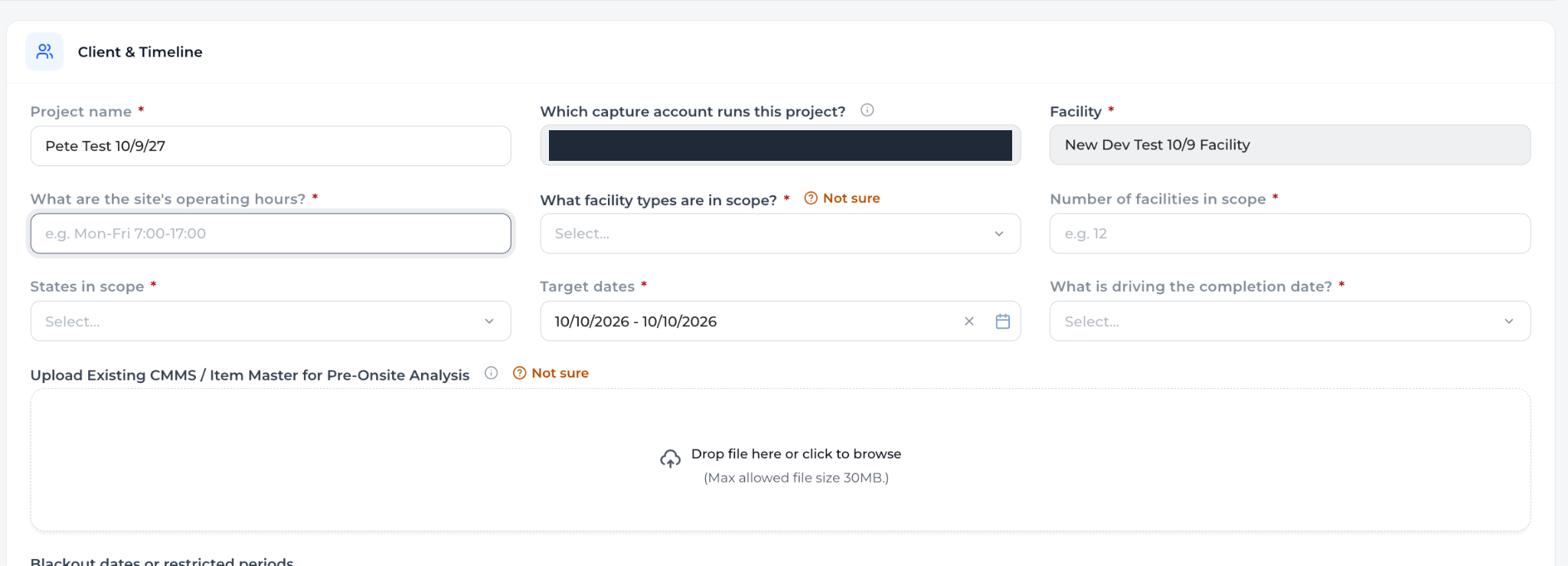Click 'Which capture account runs this project?' label
Screen dimensions: 1568x566
[693, 111]
